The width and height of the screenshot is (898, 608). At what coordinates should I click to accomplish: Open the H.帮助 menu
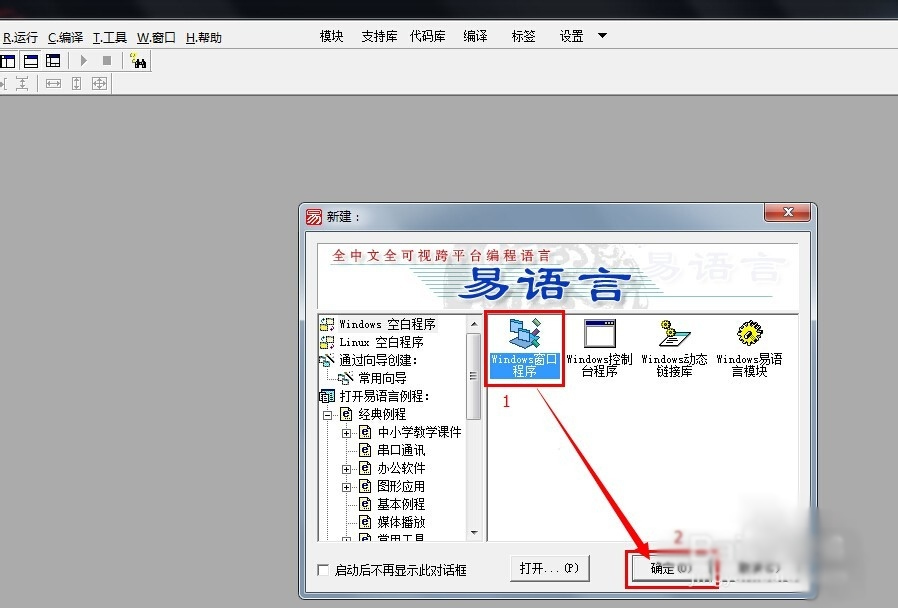[203, 38]
